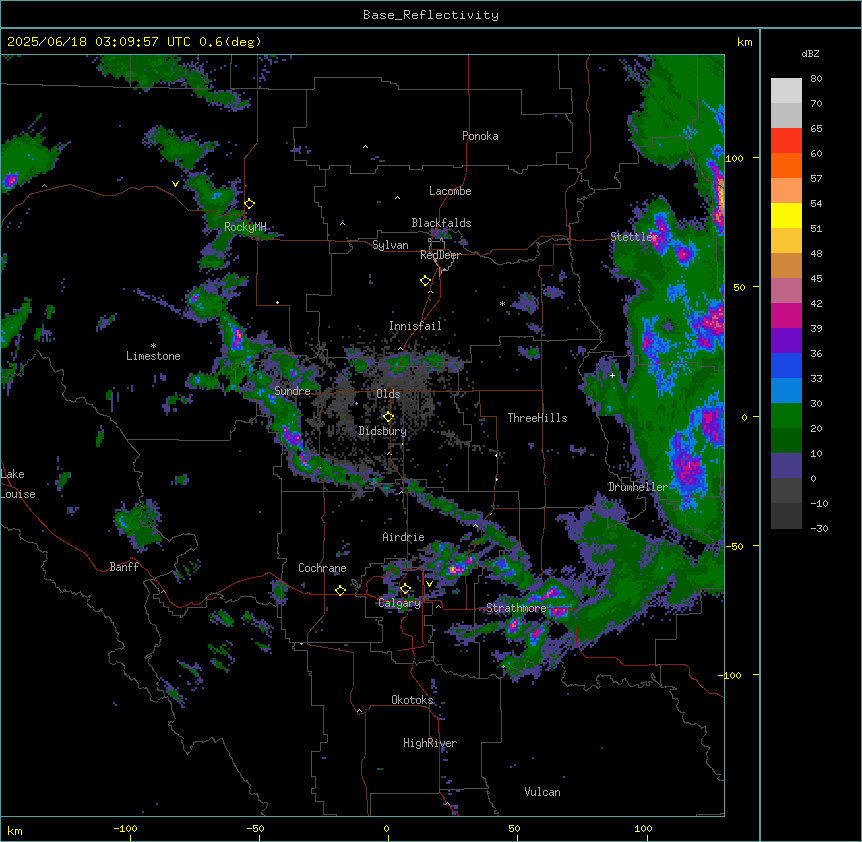
Task: Click the km unit label at top right
Action: point(744,42)
